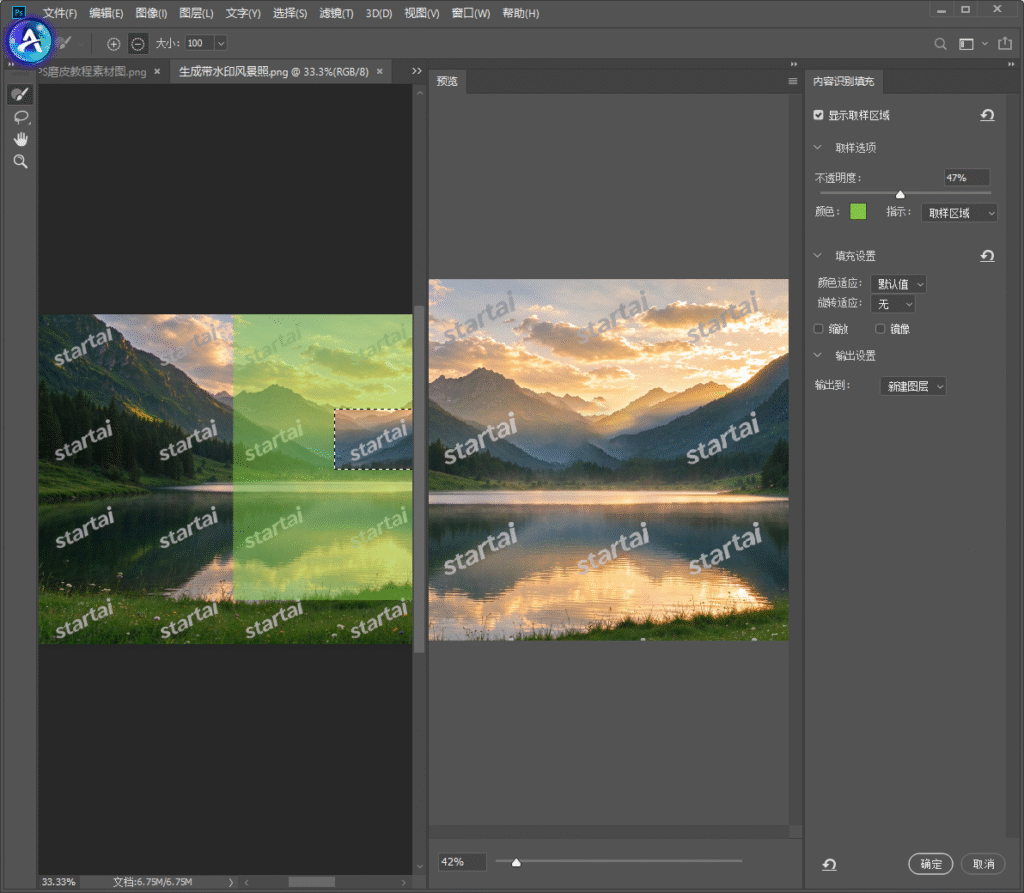
Task: Open the 指示 取样区域 dropdown
Action: [x=959, y=213]
